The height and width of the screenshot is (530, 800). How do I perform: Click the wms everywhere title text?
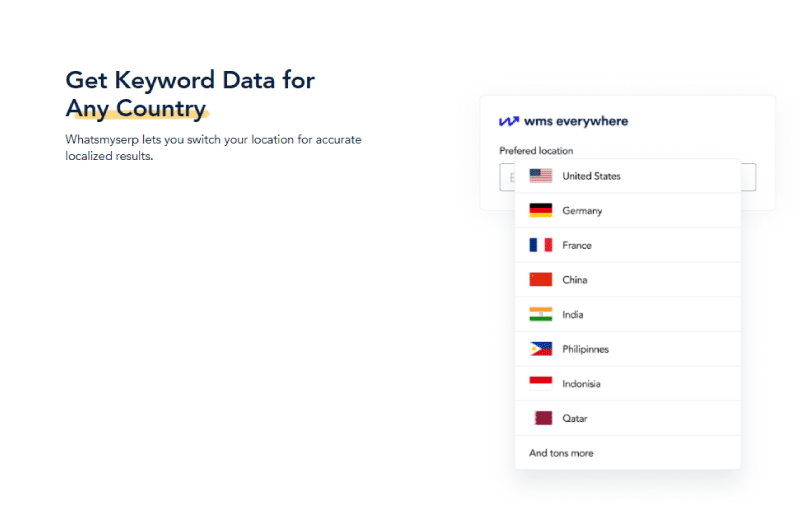[576, 121]
